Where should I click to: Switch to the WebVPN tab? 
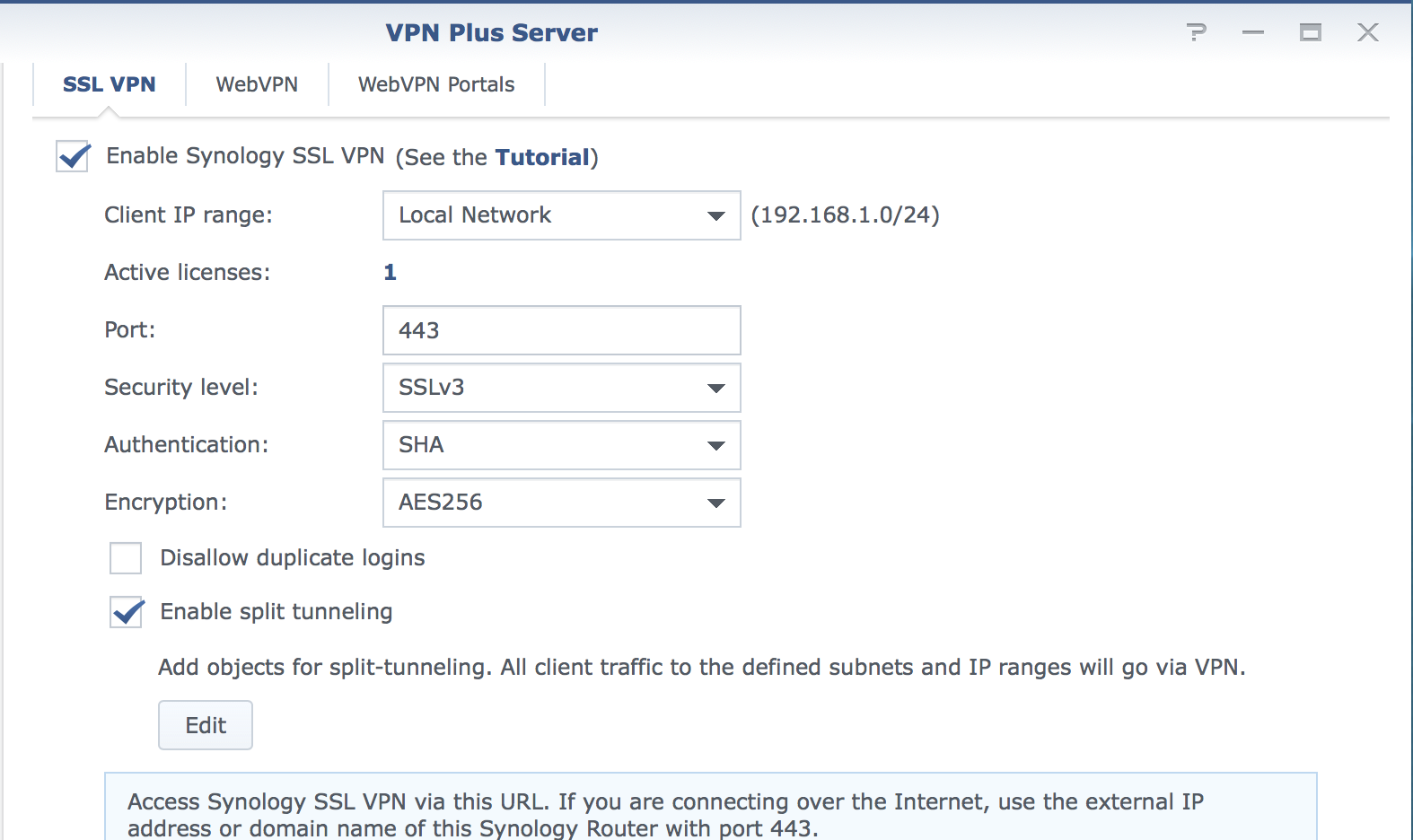(x=257, y=84)
